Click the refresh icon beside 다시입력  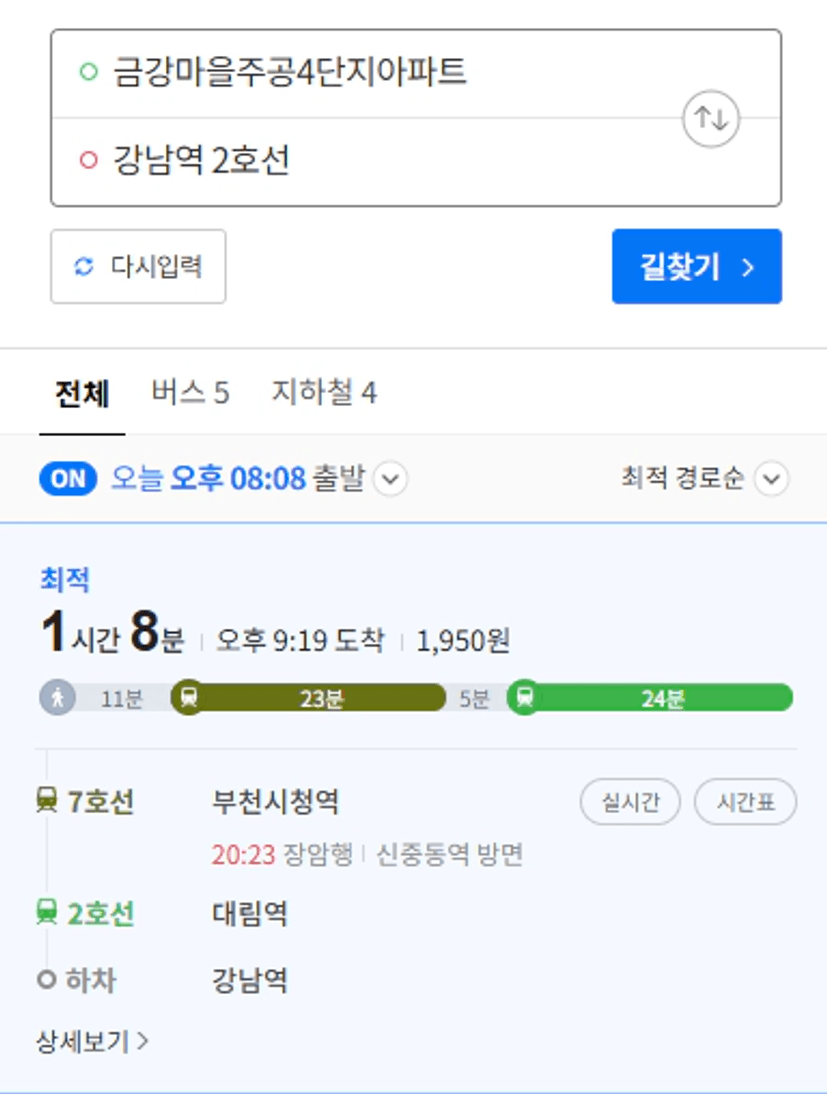coord(84,267)
